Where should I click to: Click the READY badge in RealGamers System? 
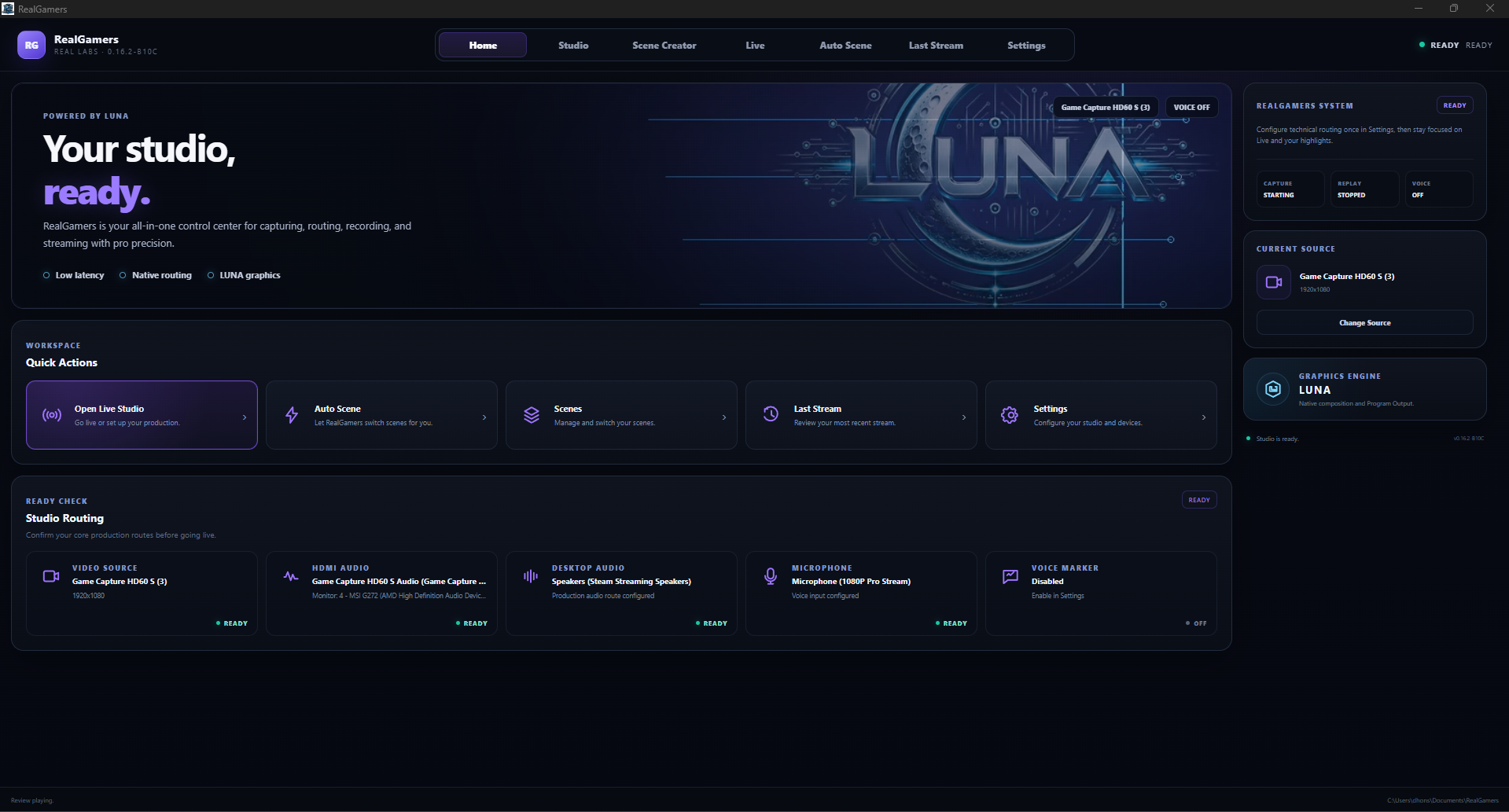(x=1455, y=105)
